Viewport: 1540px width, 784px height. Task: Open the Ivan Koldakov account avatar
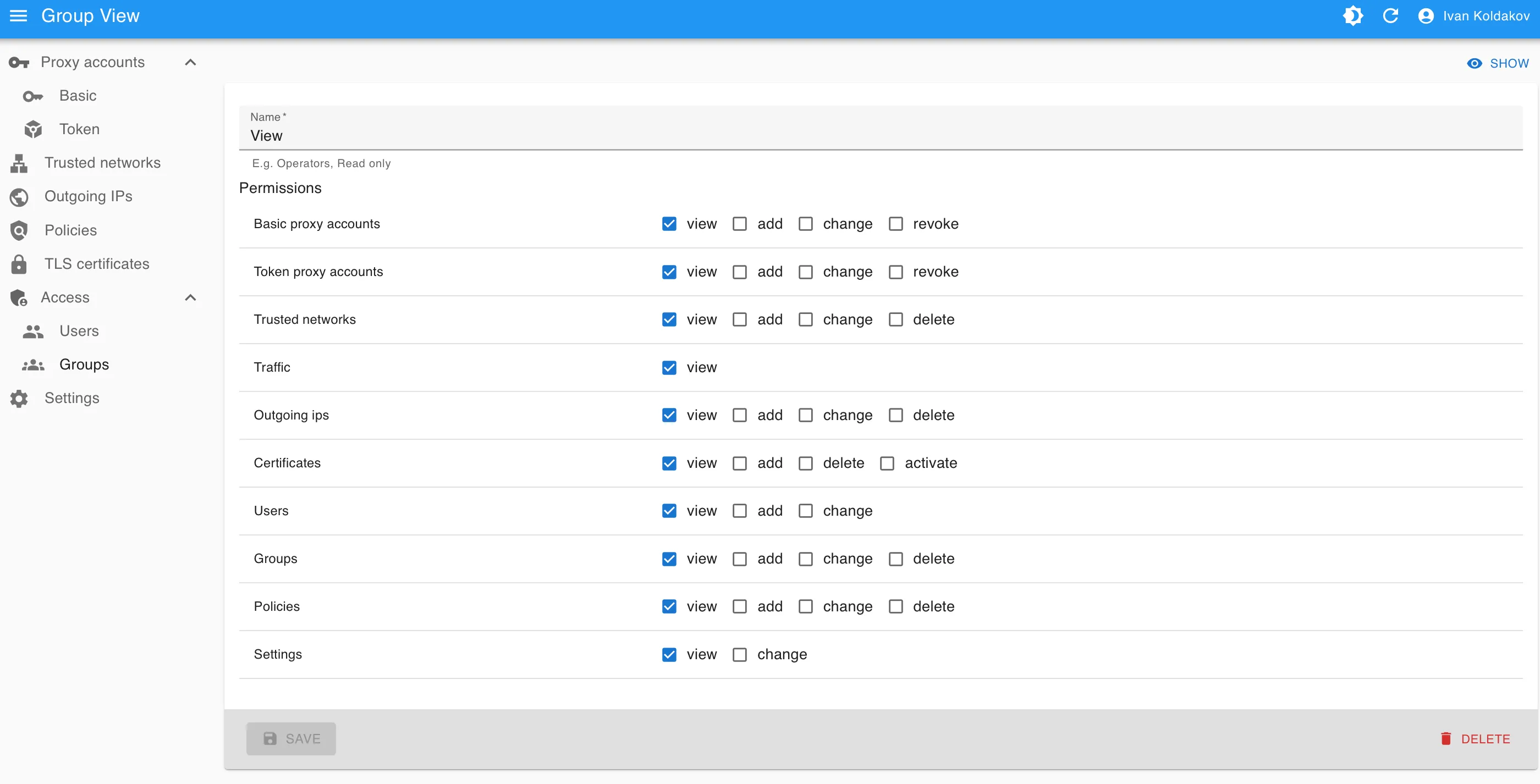point(1426,16)
